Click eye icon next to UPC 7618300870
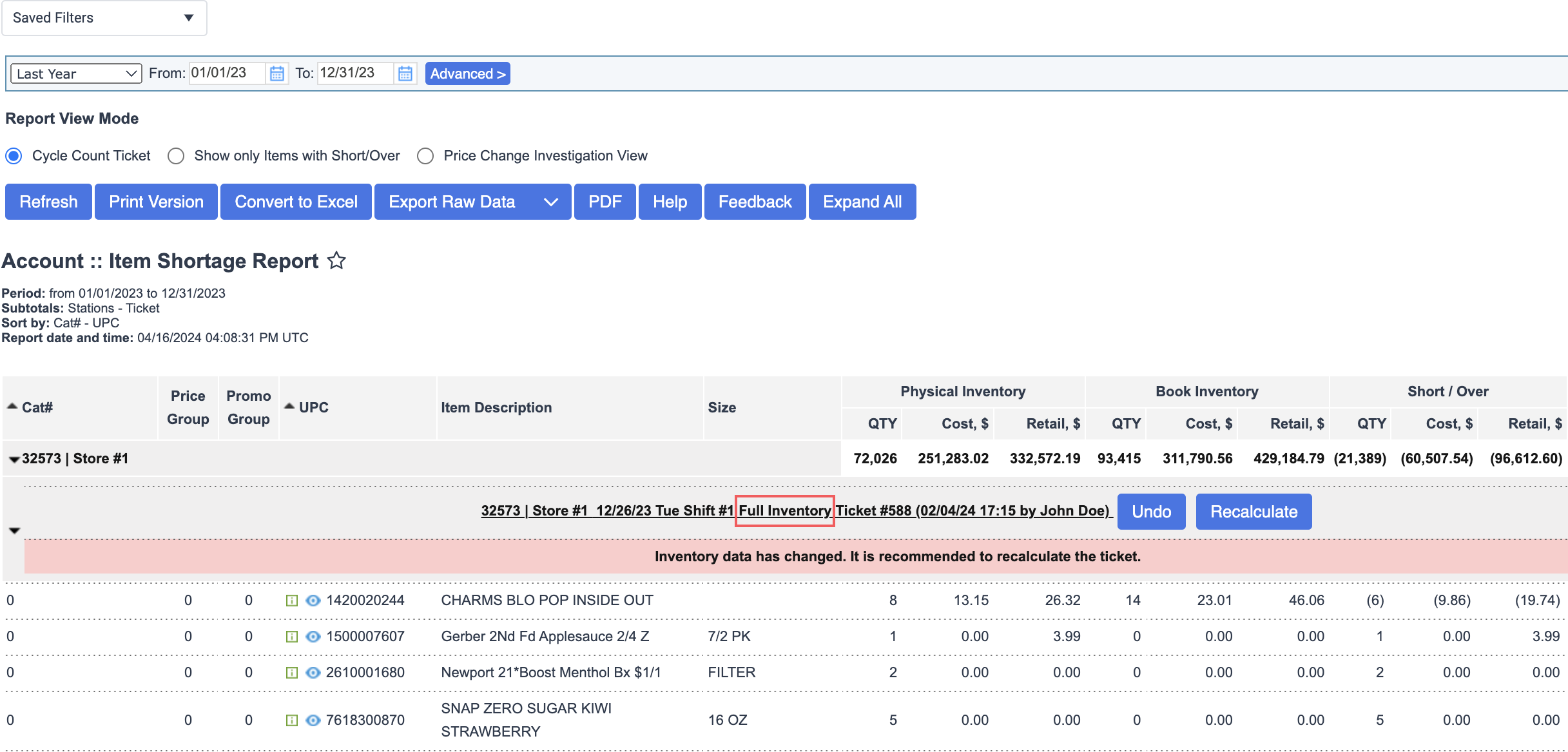This screenshot has width=1568, height=752. [x=313, y=720]
